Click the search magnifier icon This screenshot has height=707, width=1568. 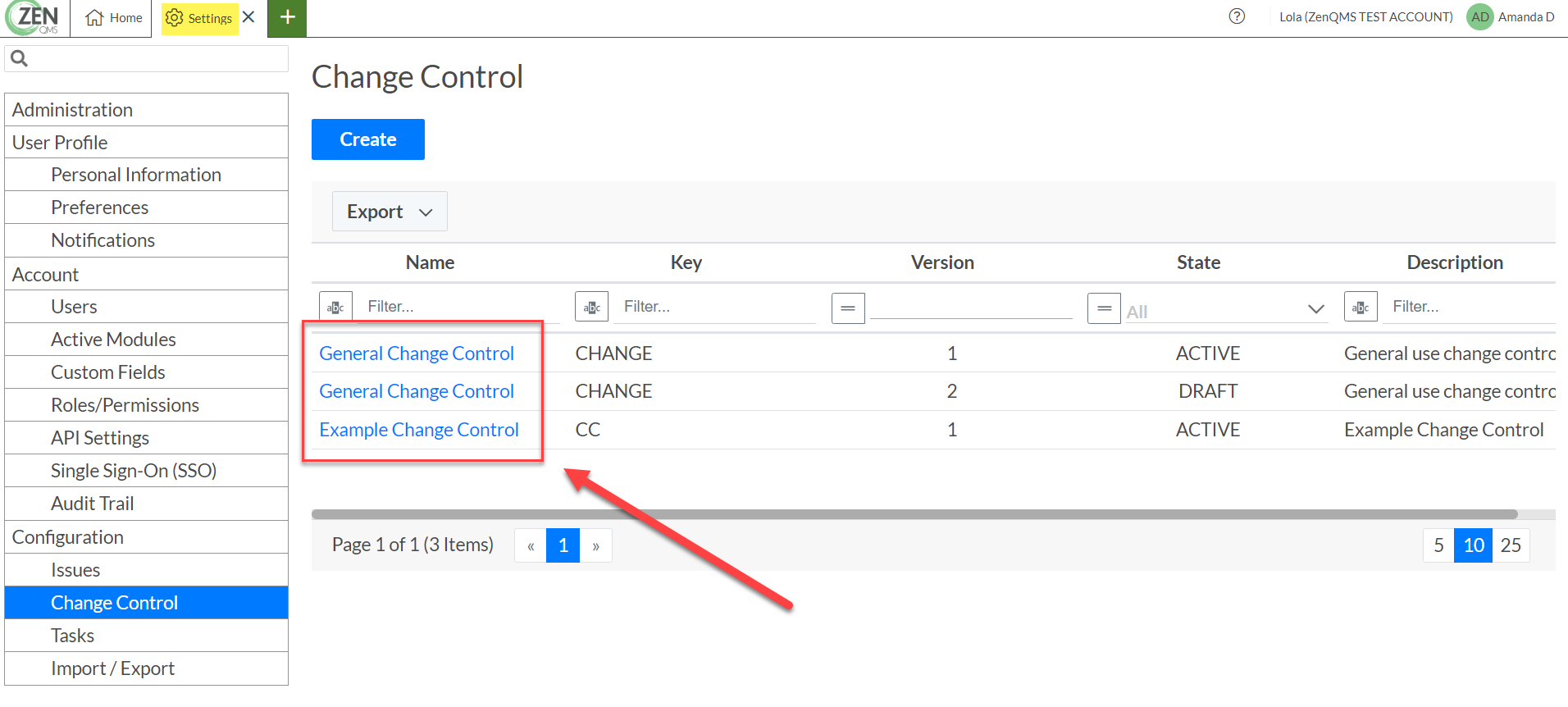(x=20, y=58)
